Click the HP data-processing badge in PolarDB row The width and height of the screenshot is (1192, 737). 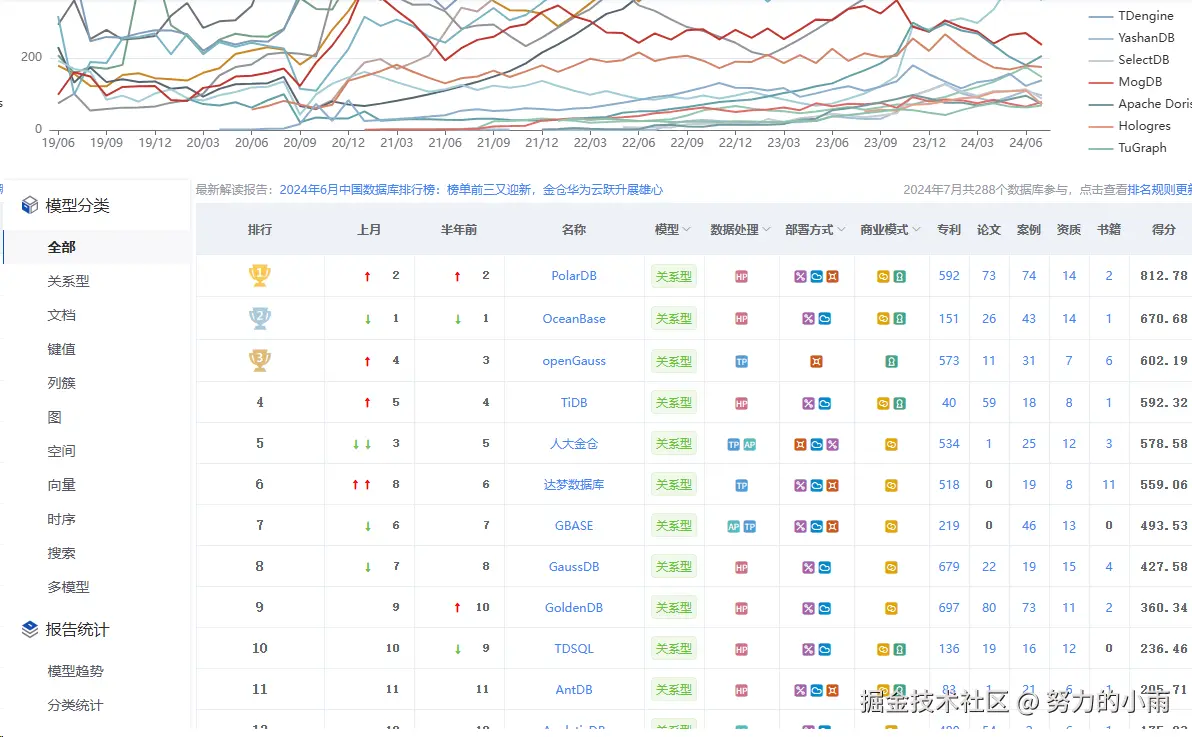tap(741, 277)
